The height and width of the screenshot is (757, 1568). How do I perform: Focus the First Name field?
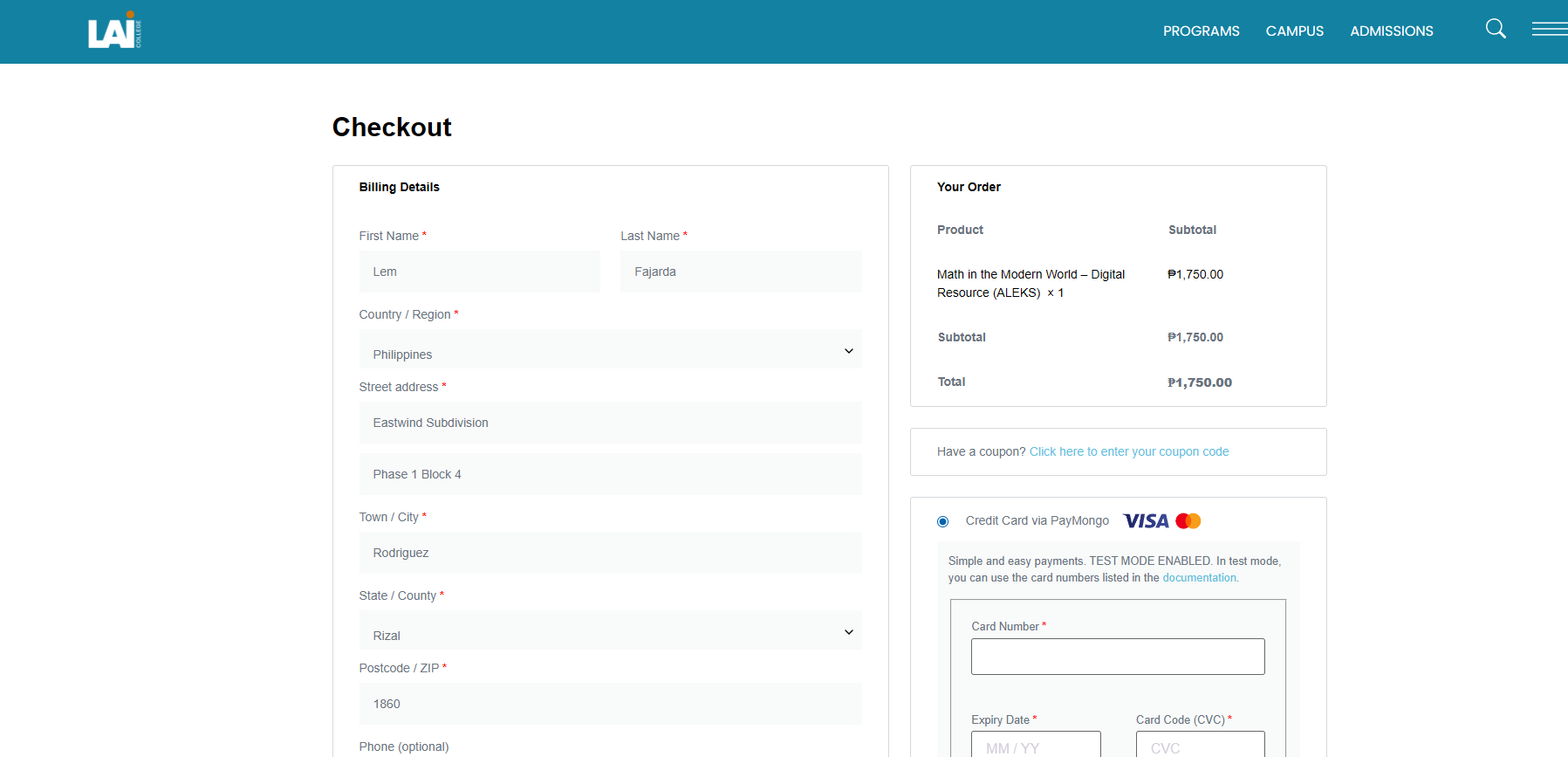(x=479, y=272)
